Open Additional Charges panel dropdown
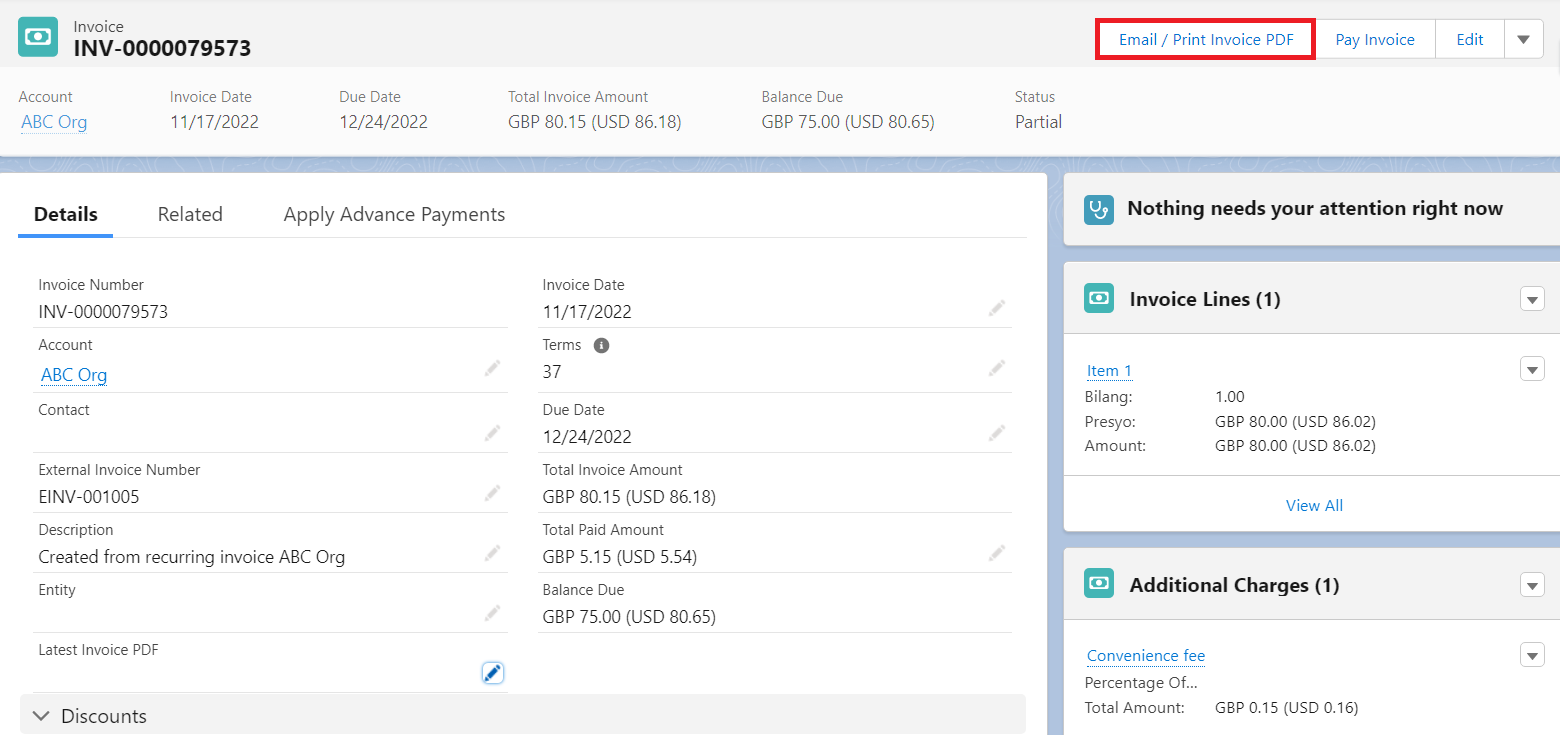 coord(1532,585)
